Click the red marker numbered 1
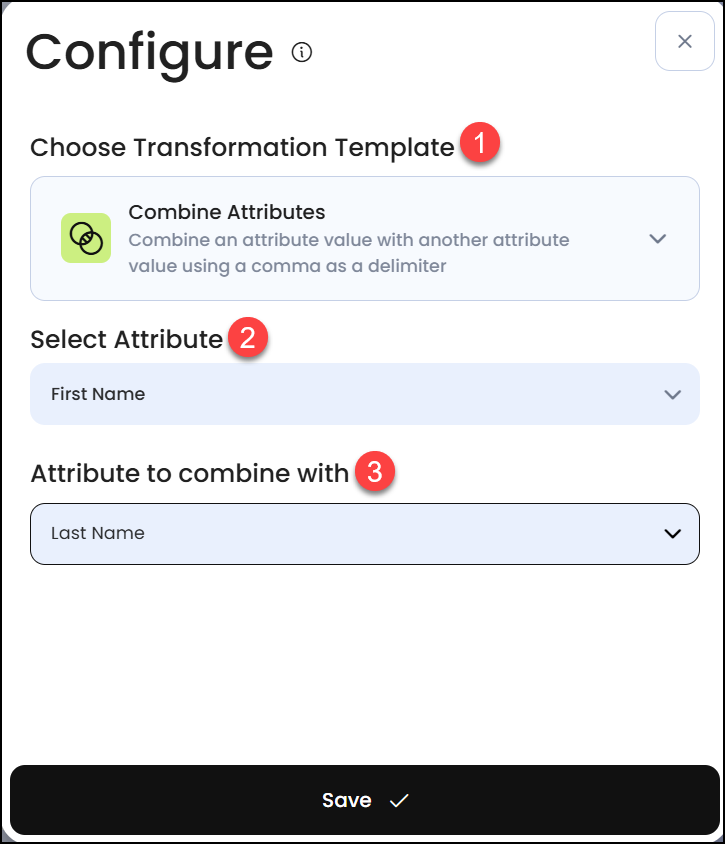 point(480,143)
